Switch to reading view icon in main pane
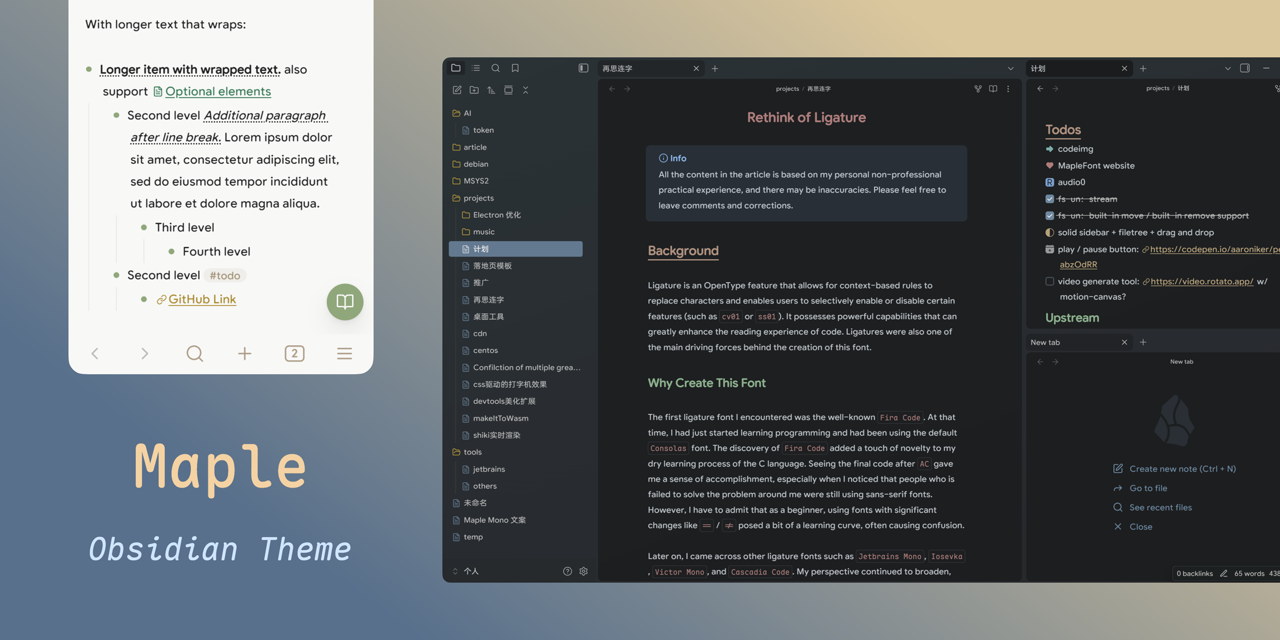Image resolution: width=1280 pixels, height=640 pixels. click(x=993, y=89)
